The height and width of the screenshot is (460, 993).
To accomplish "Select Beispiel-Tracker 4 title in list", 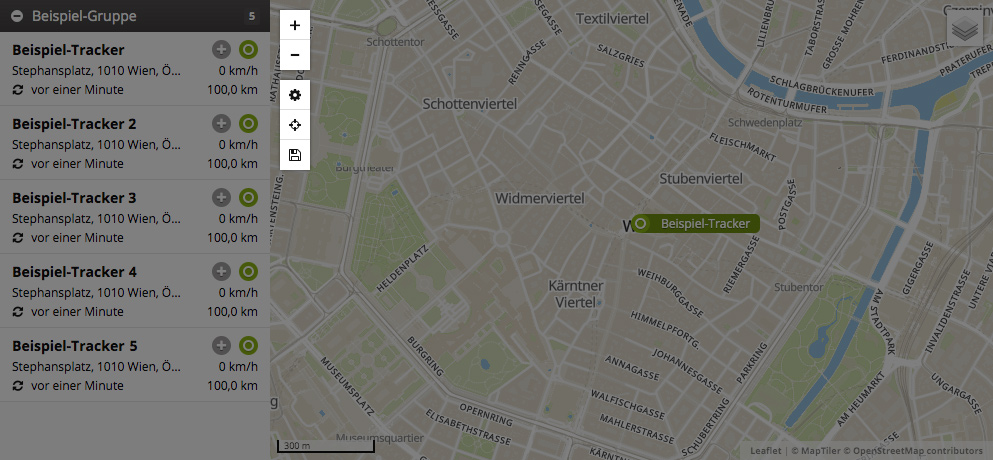I will 74,272.
